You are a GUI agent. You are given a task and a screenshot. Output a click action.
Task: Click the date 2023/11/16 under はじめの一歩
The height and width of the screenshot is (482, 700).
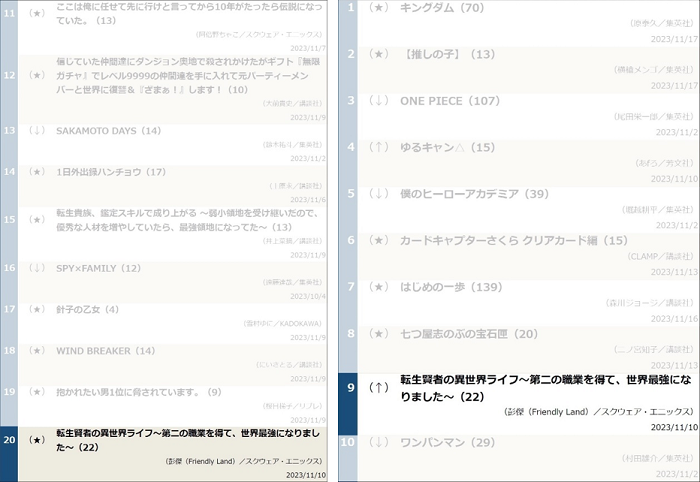point(674,319)
